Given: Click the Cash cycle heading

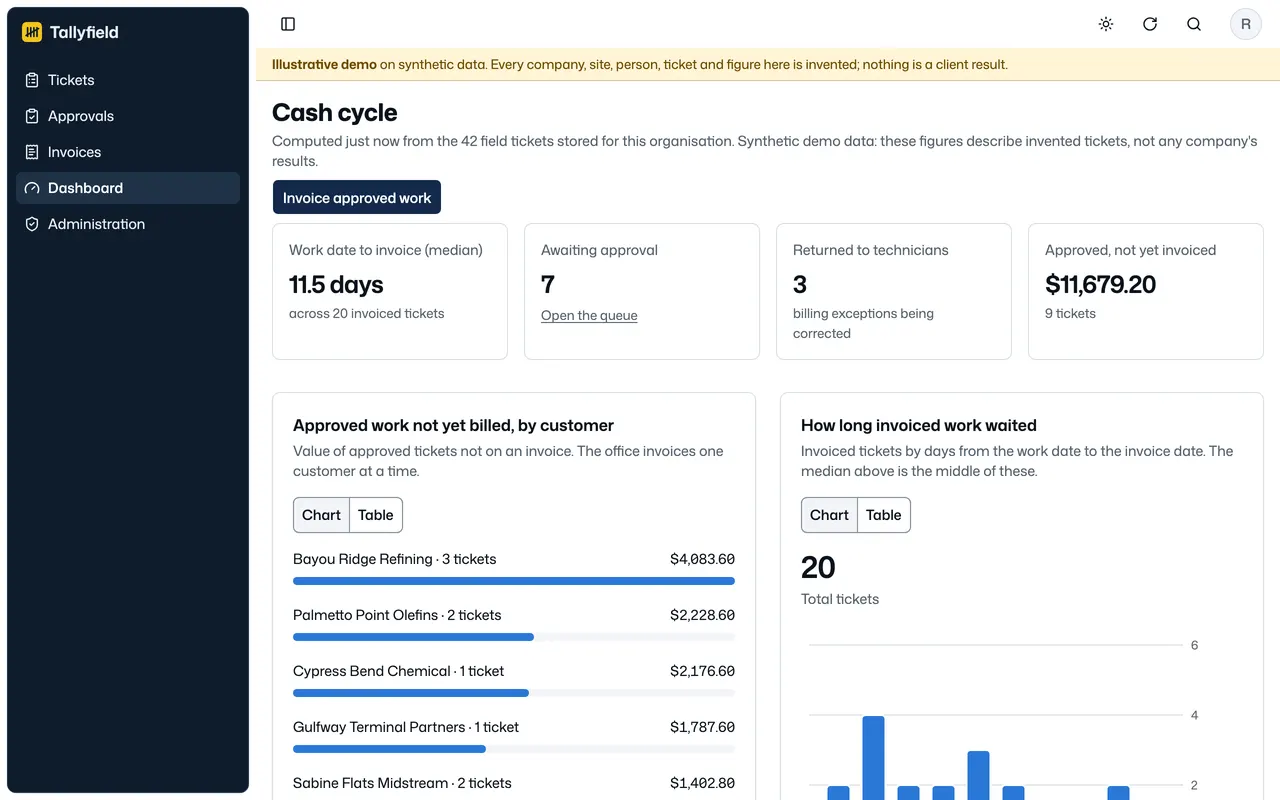Looking at the screenshot, I should [x=335, y=113].
